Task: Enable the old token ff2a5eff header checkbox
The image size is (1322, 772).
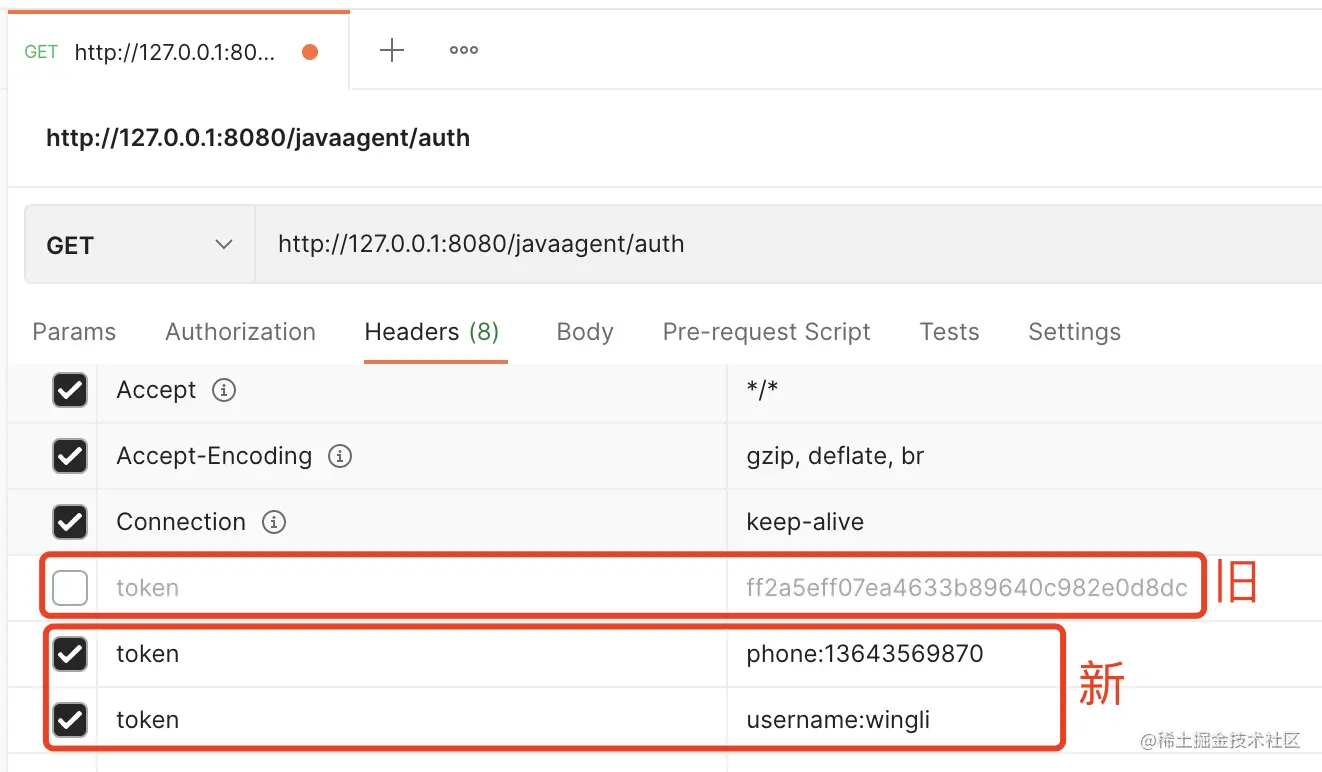Action: [x=70, y=588]
